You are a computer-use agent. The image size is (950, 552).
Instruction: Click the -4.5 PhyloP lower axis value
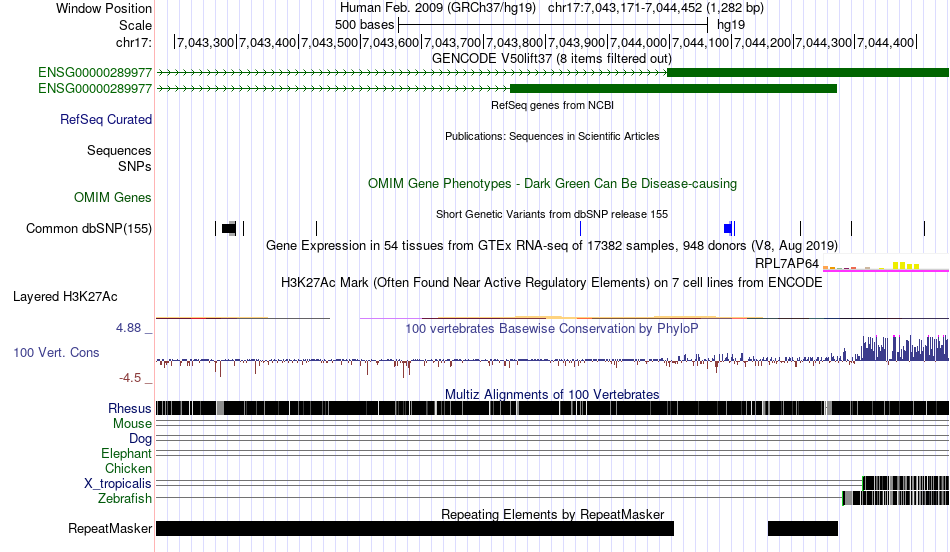[x=130, y=378]
